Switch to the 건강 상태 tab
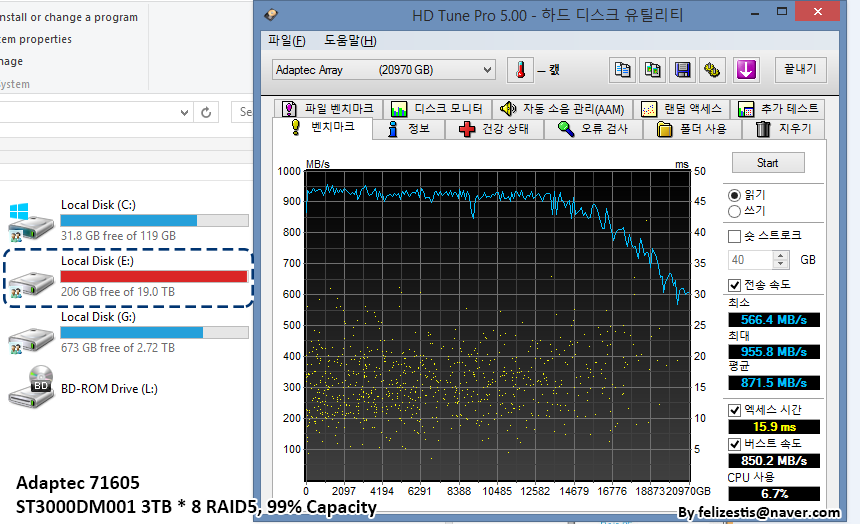860x524 pixels. click(x=494, y=129)
